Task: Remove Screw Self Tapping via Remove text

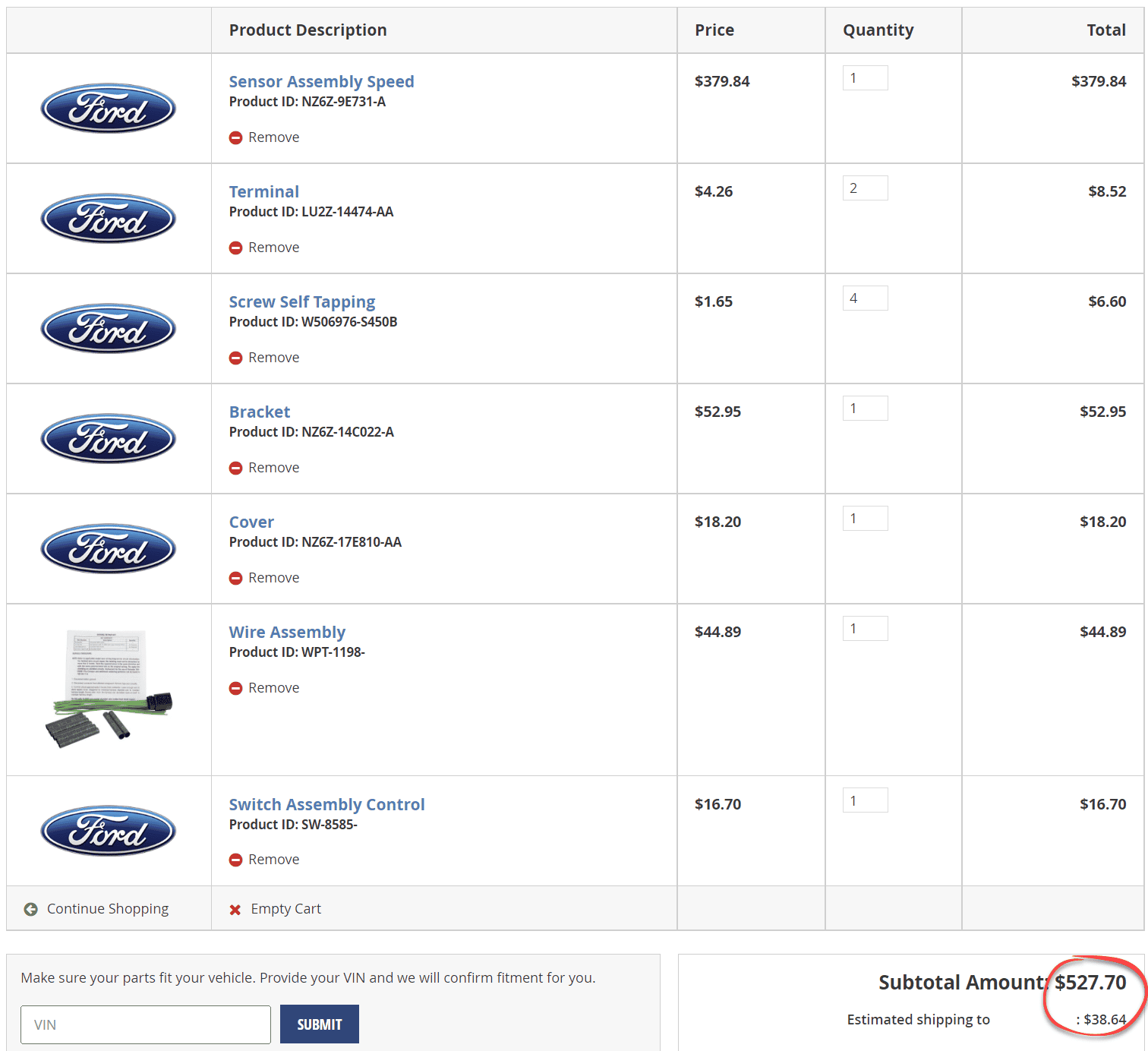Action: [273, 358]
